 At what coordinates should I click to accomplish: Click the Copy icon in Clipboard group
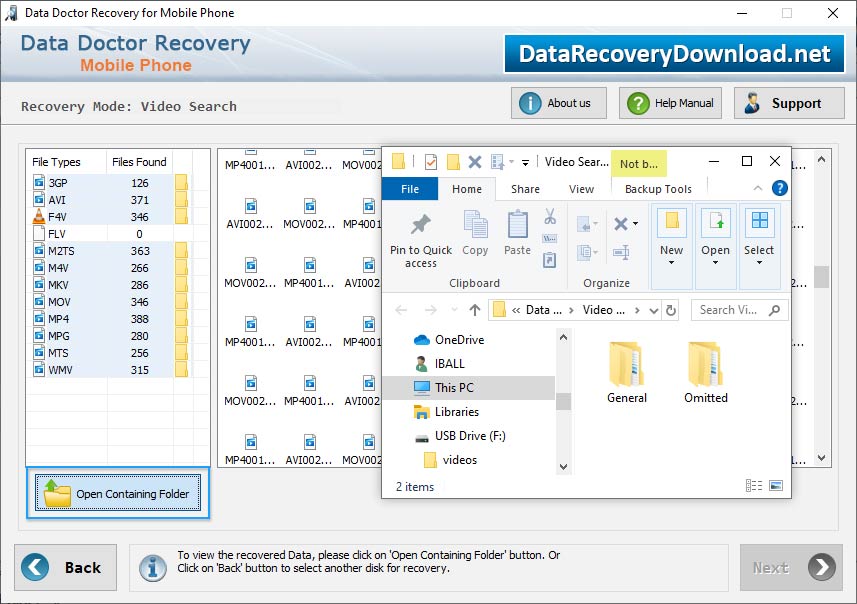click(x=475, y=225)
